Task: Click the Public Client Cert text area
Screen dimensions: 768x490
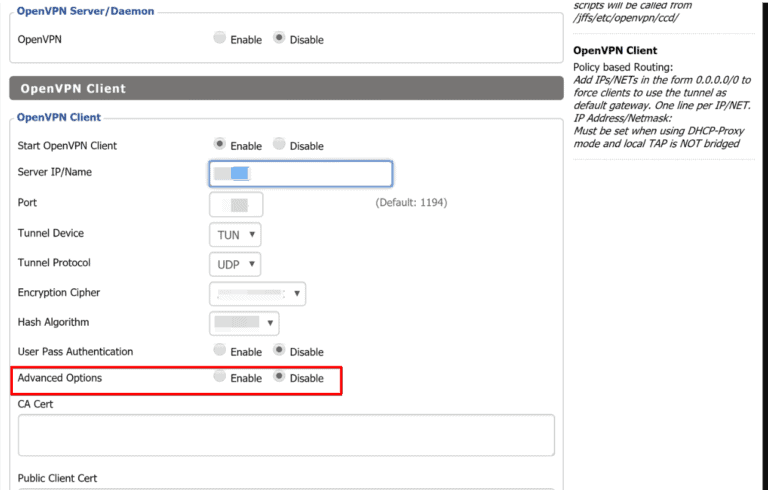Action: point(286,487)
